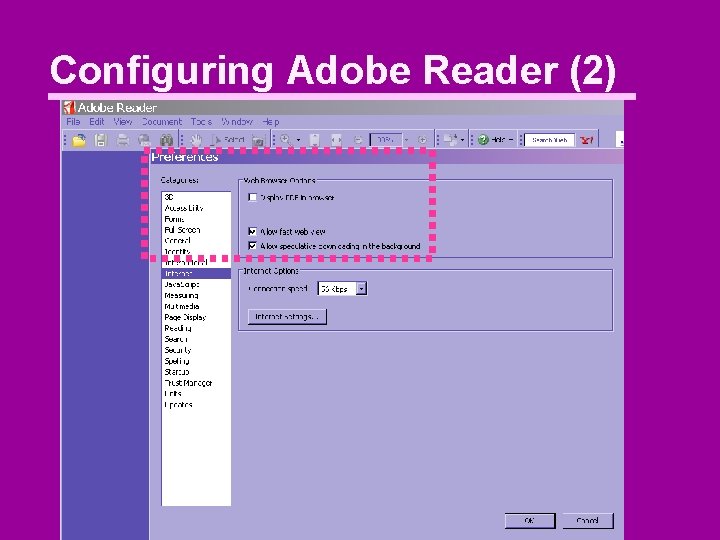This screenshot has height=540, width=720.
Task: Click the zoom percentage field
Action: click(386, 140)
